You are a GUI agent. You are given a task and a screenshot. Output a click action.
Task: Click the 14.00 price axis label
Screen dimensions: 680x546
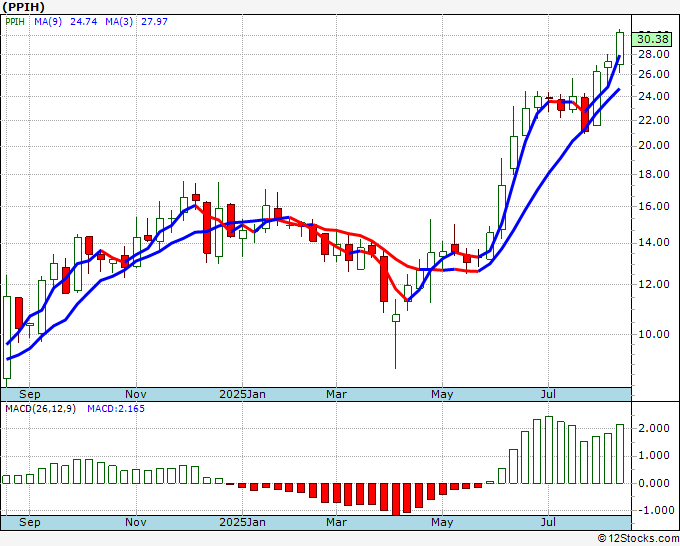tap(654, 242)
